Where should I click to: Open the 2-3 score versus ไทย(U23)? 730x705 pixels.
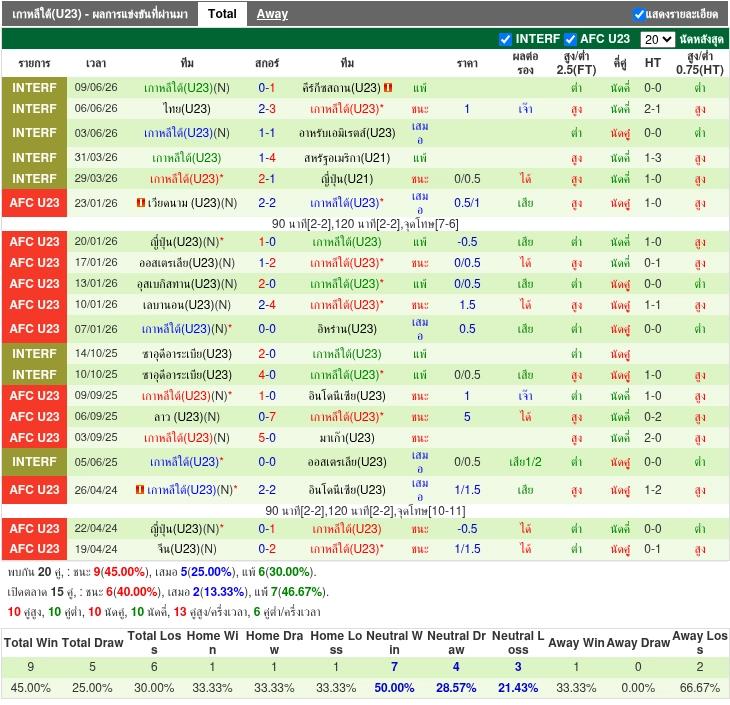click(x=267, y=108)
